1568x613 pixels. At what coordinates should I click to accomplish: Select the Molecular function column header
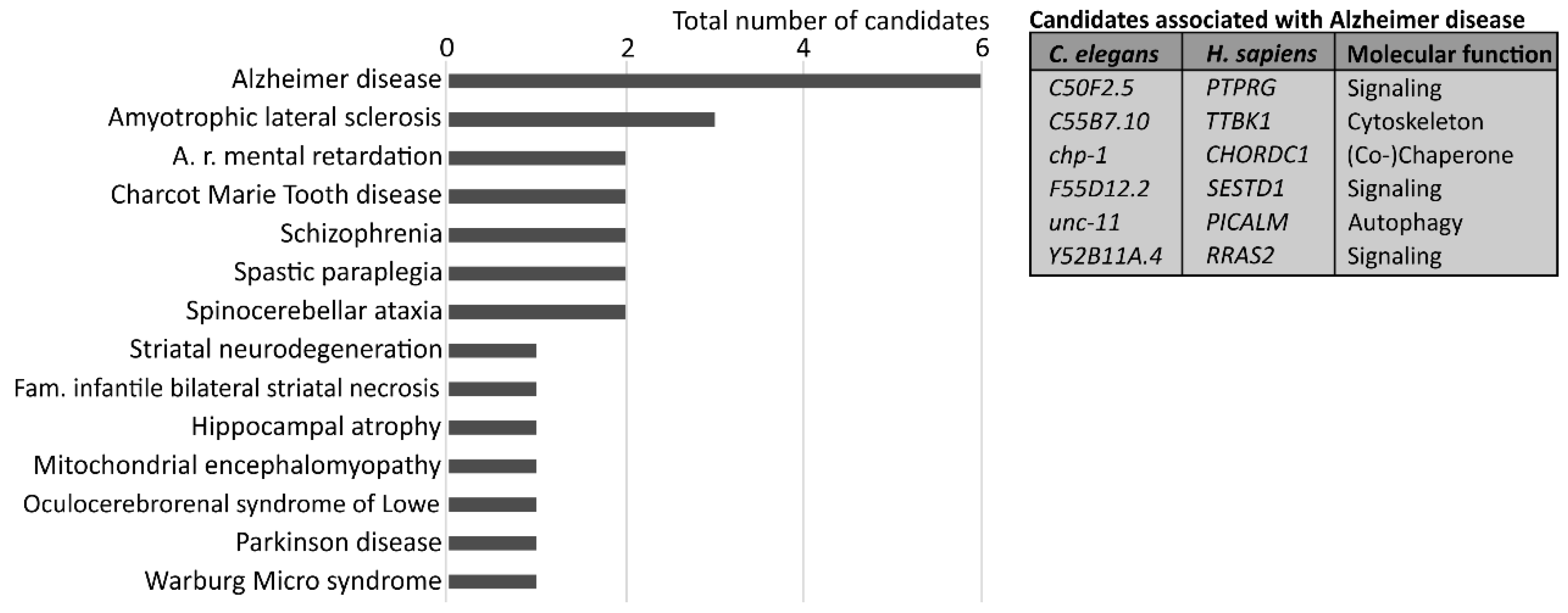click(1449, 54)
